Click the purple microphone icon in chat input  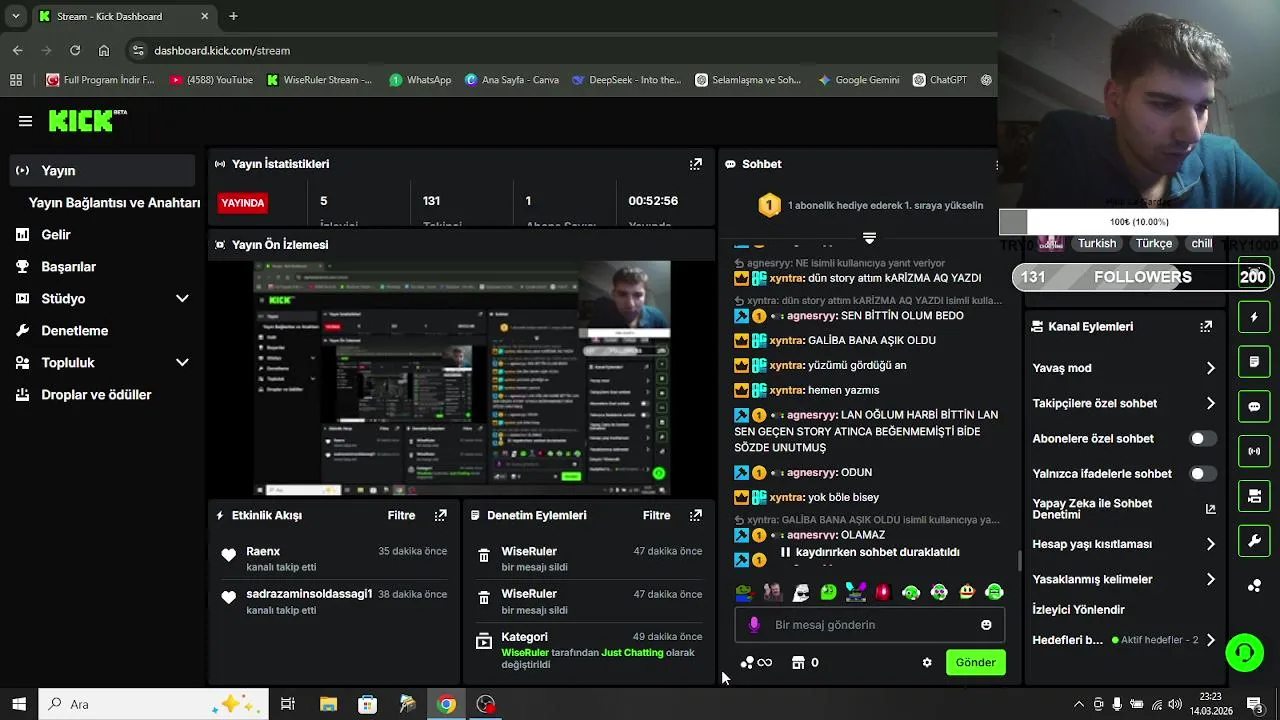click(754, 625)
